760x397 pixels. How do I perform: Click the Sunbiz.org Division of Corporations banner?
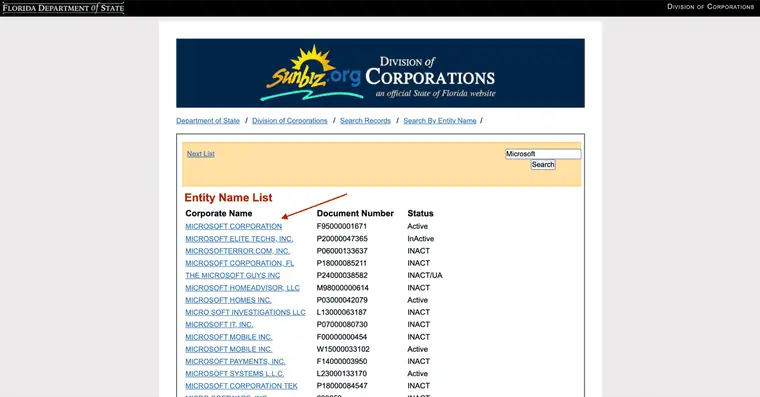click(x=380, y=73)
